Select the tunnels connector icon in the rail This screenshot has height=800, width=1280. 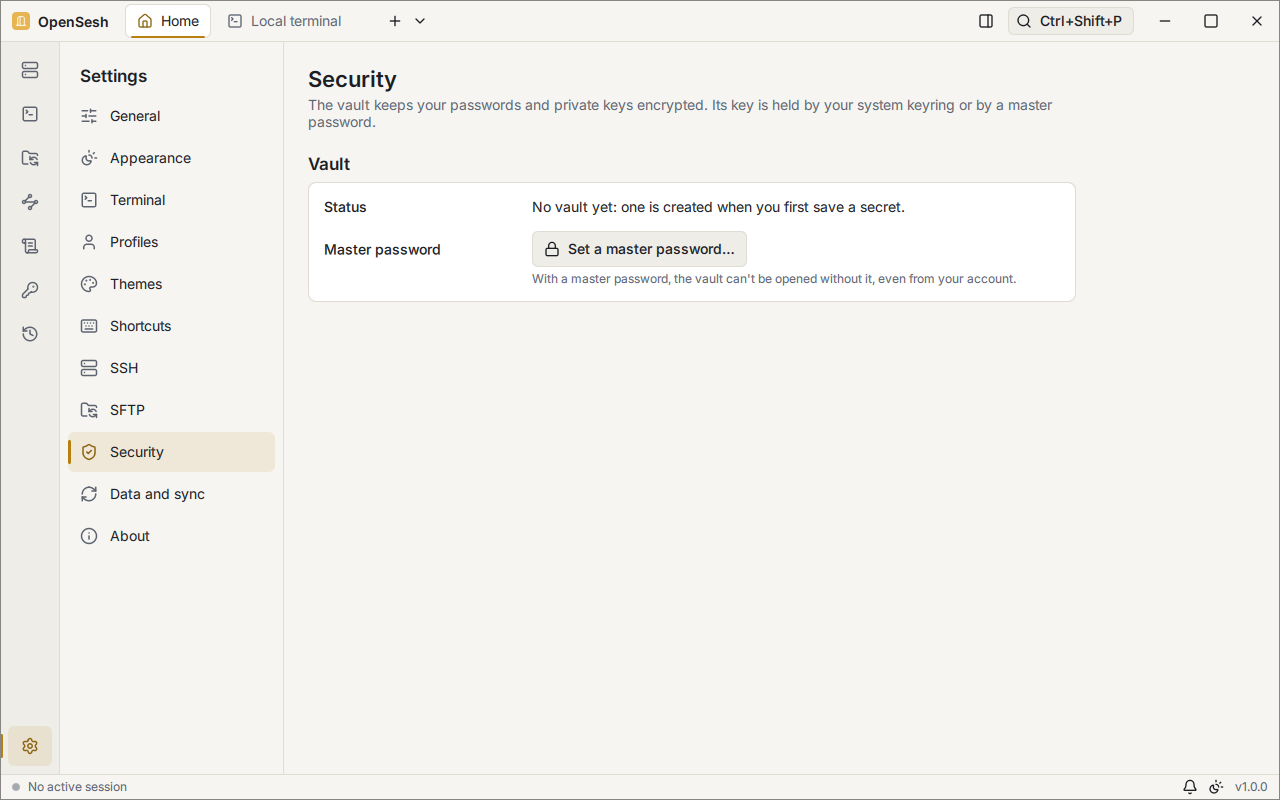[30, 202]
